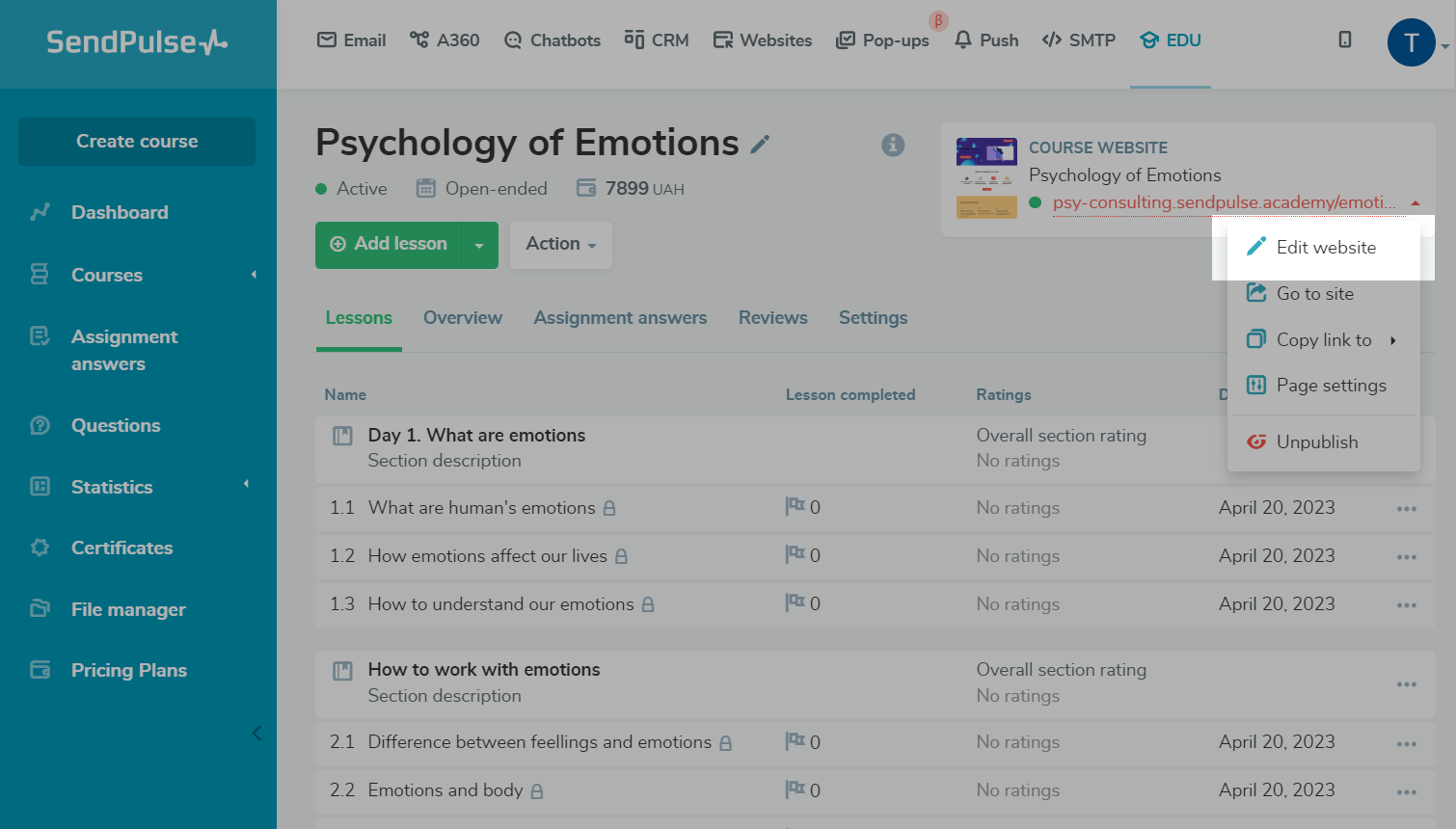Switch to the Reviews tab
This screenshot has height=829, width=1456.
pyautogui.click(x=772, y=317)
